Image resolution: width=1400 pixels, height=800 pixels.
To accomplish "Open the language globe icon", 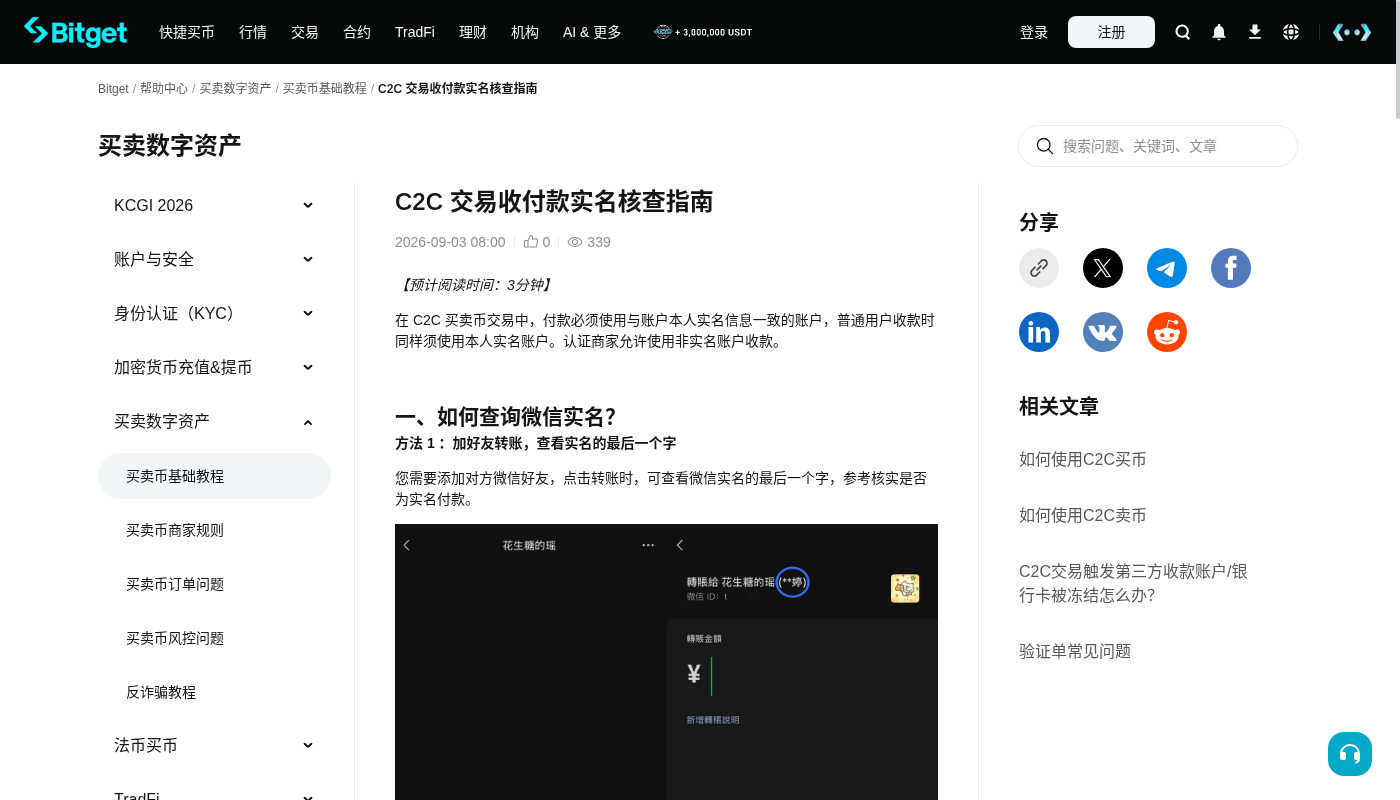I will tap(1291, 32).
